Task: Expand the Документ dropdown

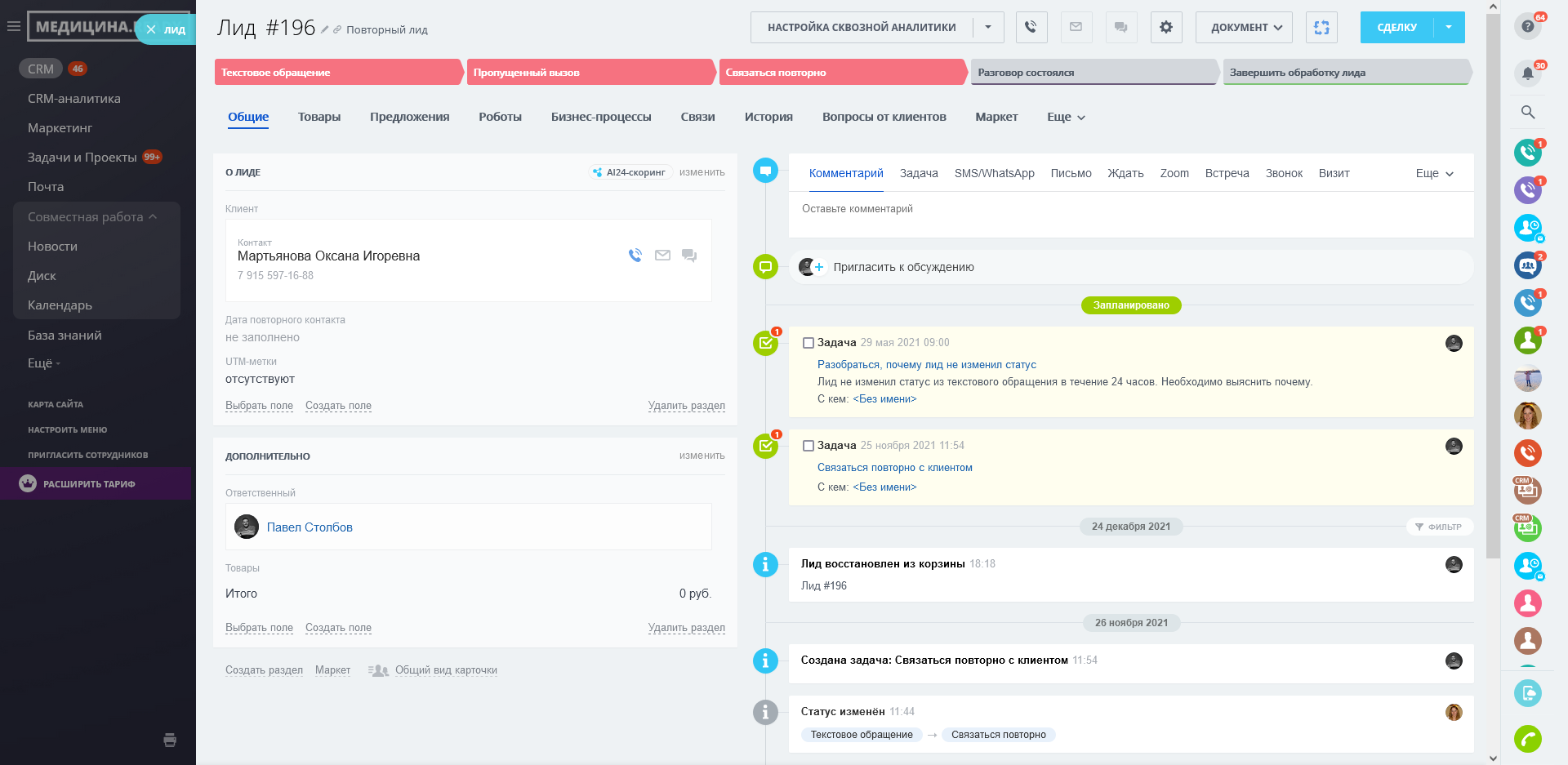Action: [1244, 27]
